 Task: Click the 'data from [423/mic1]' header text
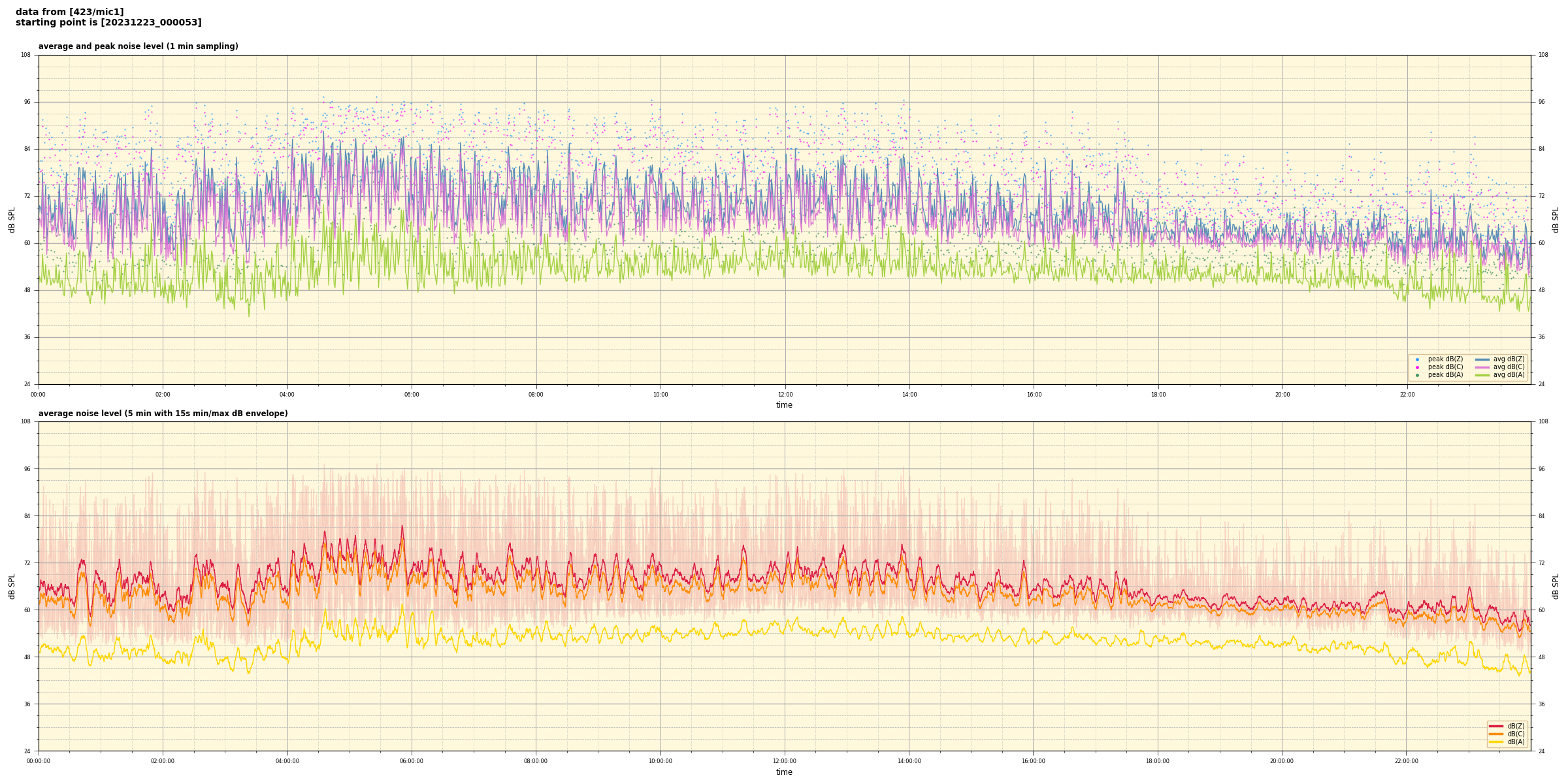pyautogui.click(x=69, y=12)
